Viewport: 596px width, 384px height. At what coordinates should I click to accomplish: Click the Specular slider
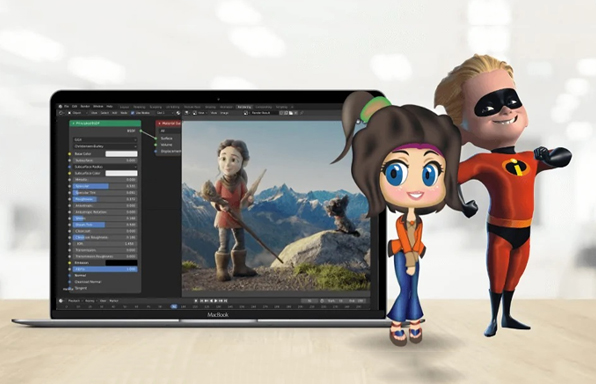[105, 186]
